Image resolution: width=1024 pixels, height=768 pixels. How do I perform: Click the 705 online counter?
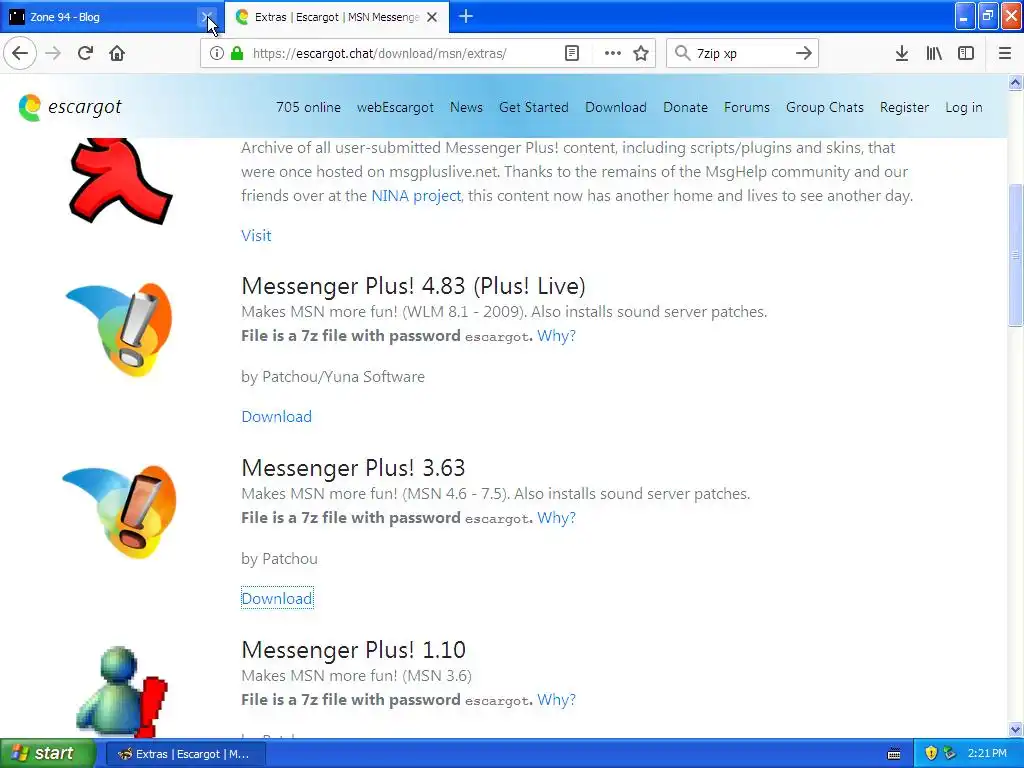(308, 107)
